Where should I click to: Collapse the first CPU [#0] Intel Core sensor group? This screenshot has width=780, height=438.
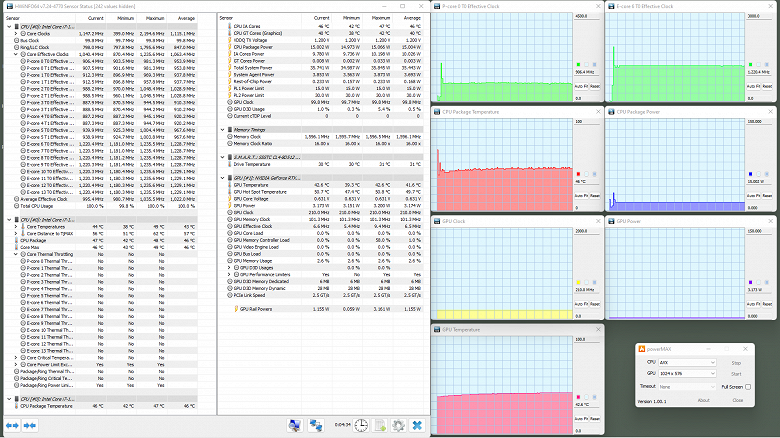(9, 26)
